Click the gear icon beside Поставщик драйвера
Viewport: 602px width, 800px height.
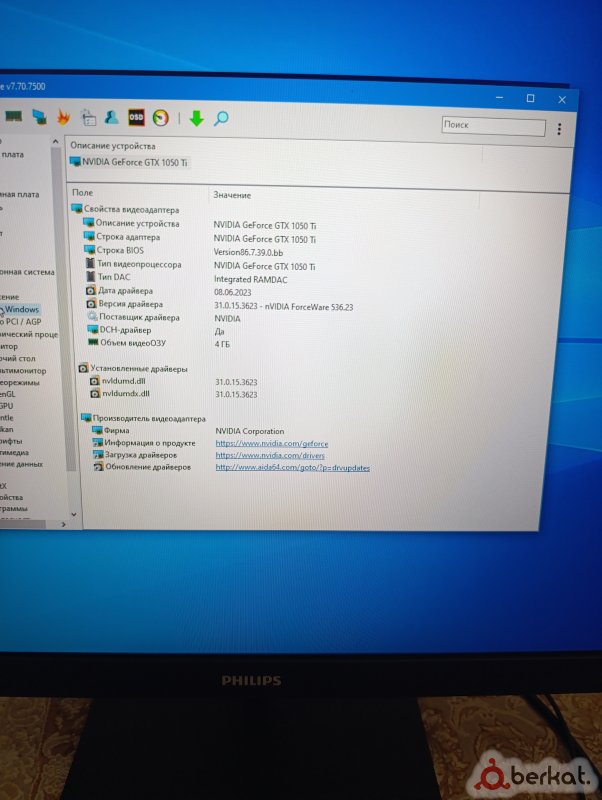click(92, 317)
